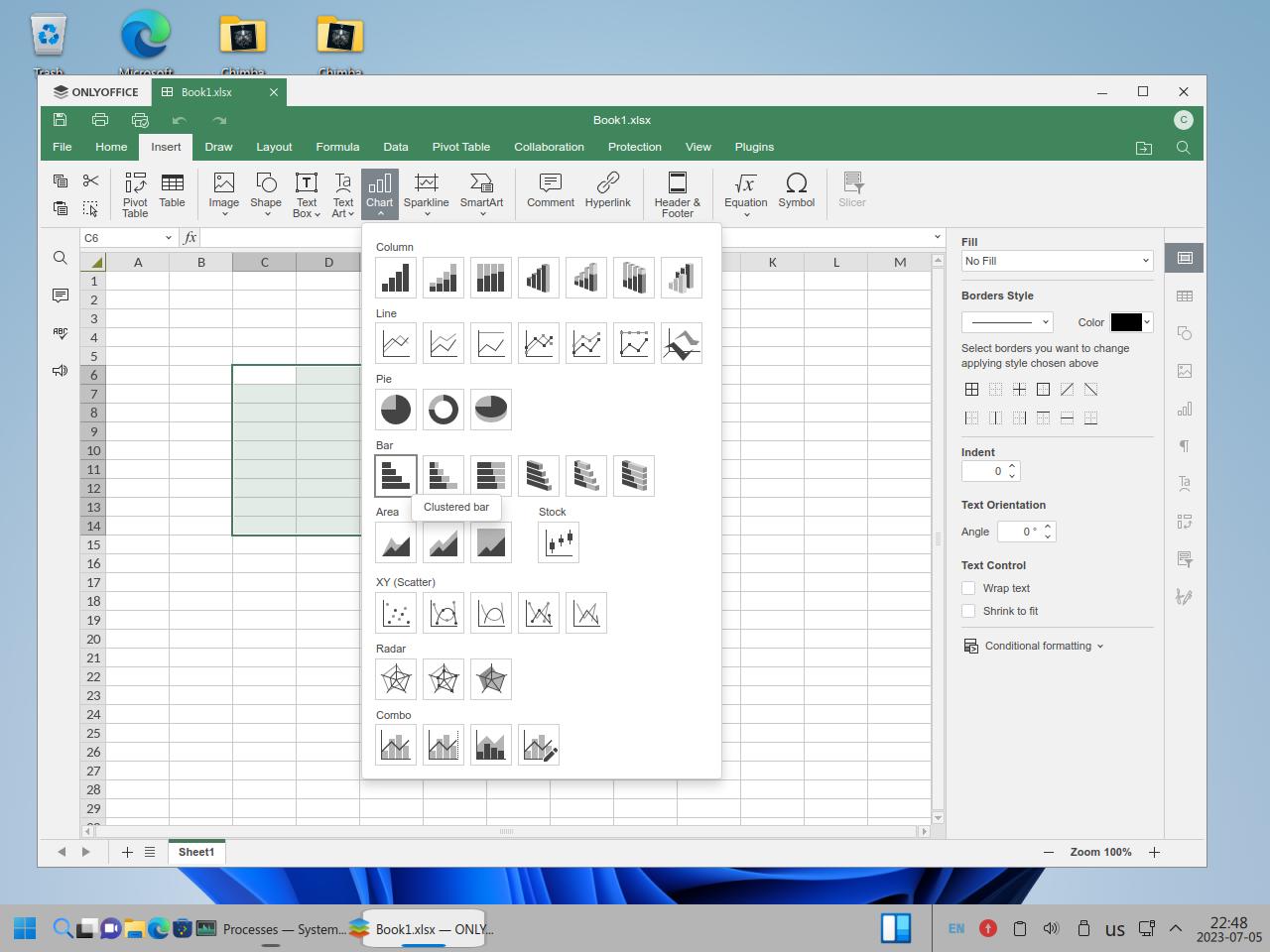Insert a Stock chart

558,542
